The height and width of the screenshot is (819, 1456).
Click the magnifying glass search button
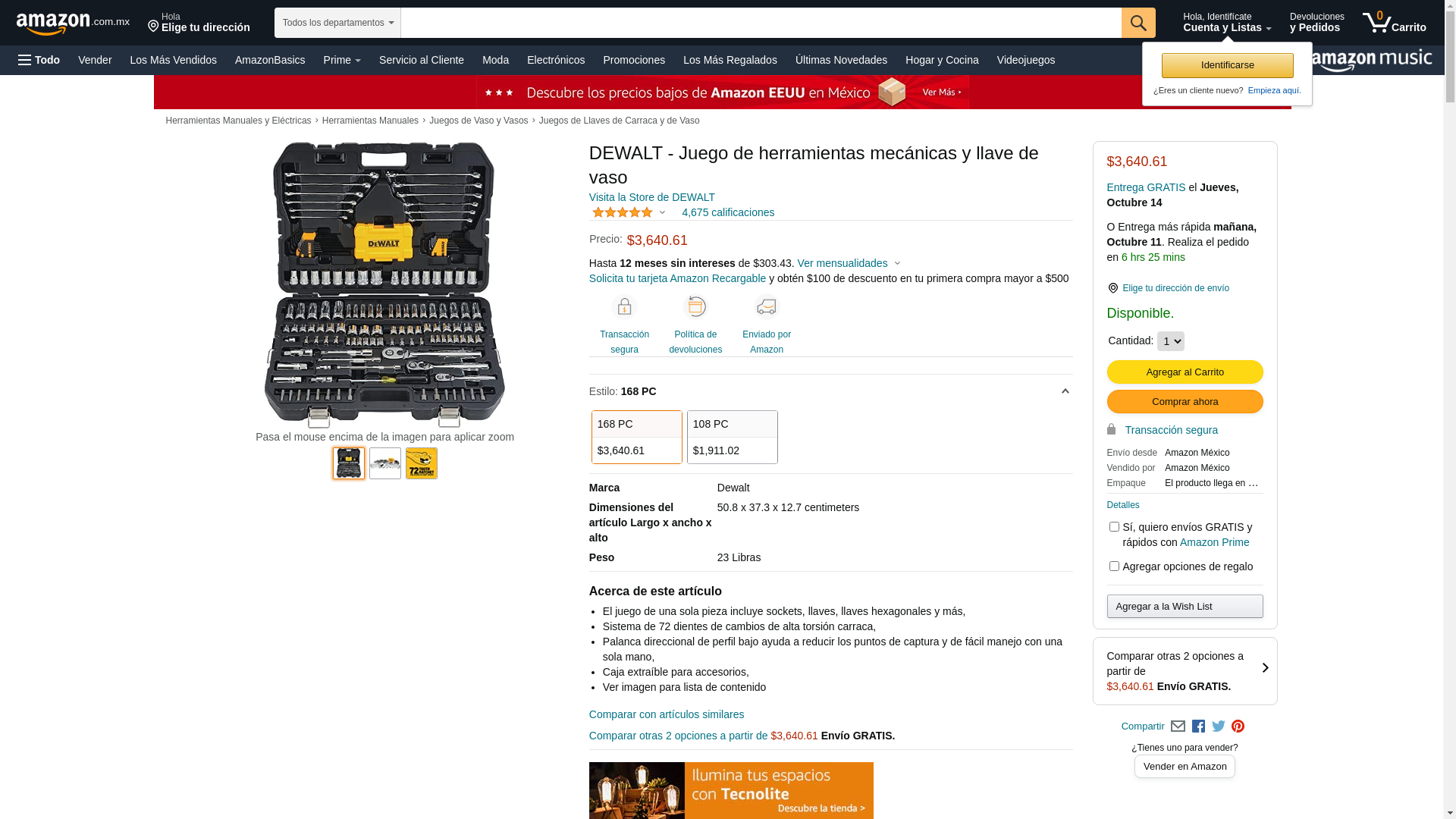(x=1138, y=23)
